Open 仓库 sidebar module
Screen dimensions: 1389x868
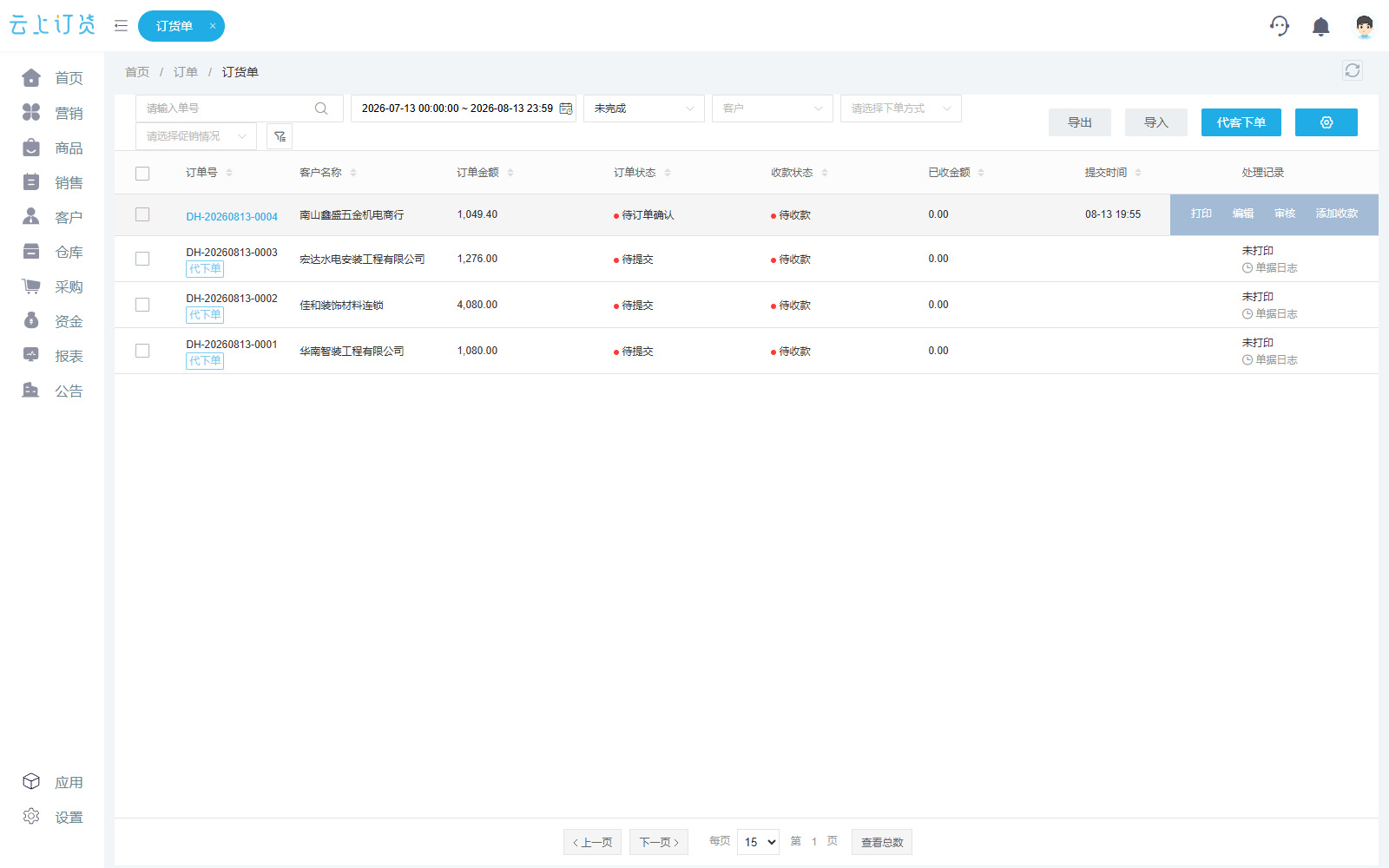pos(53,252)
